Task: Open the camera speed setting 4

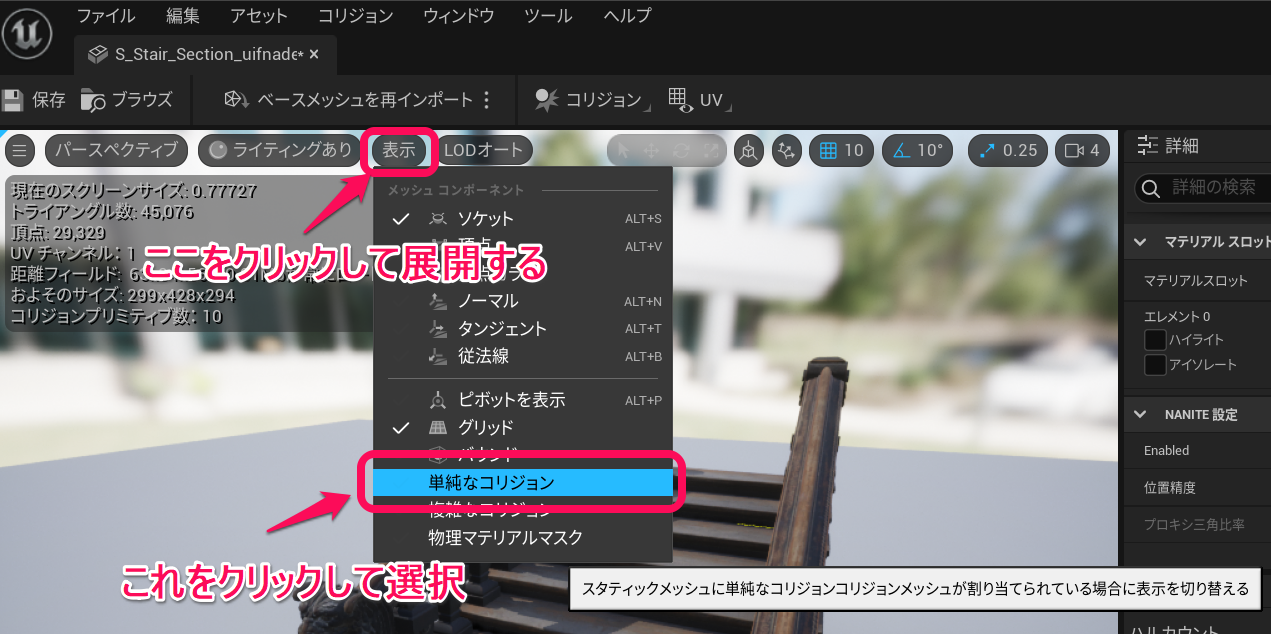Action: click(x=1083, y=151)
